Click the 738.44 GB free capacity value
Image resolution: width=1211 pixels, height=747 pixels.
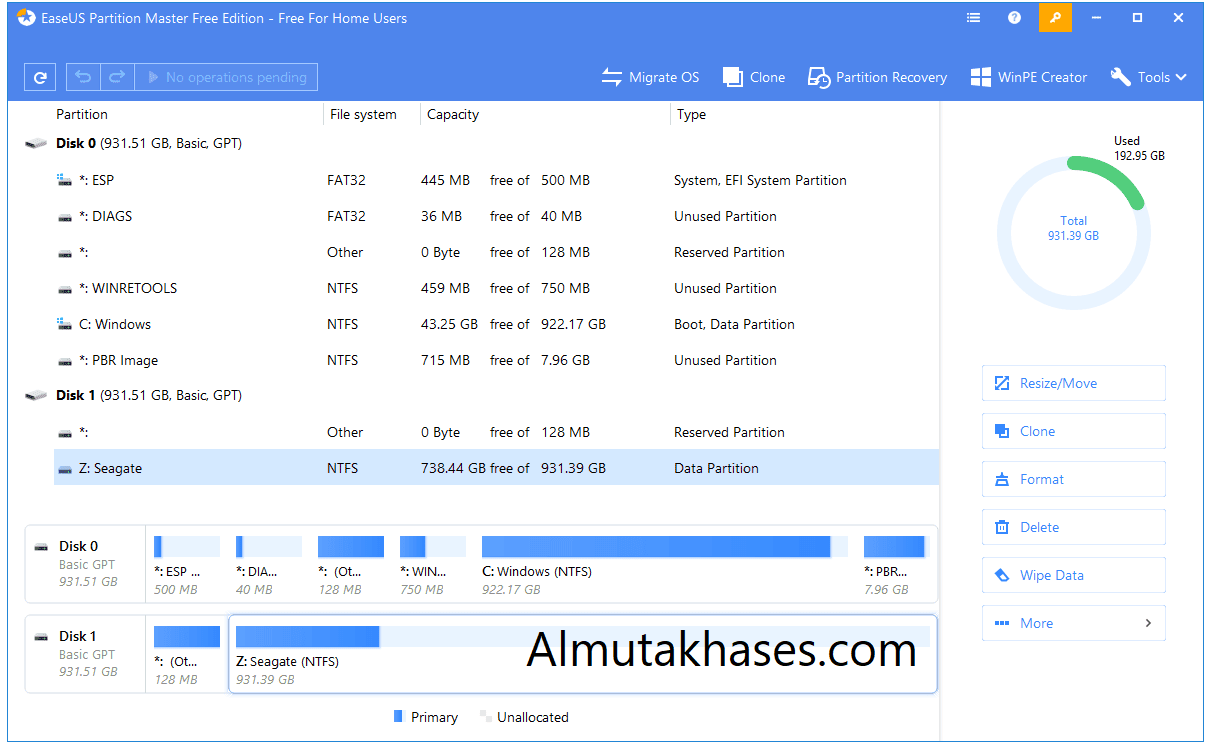point(453,468)
